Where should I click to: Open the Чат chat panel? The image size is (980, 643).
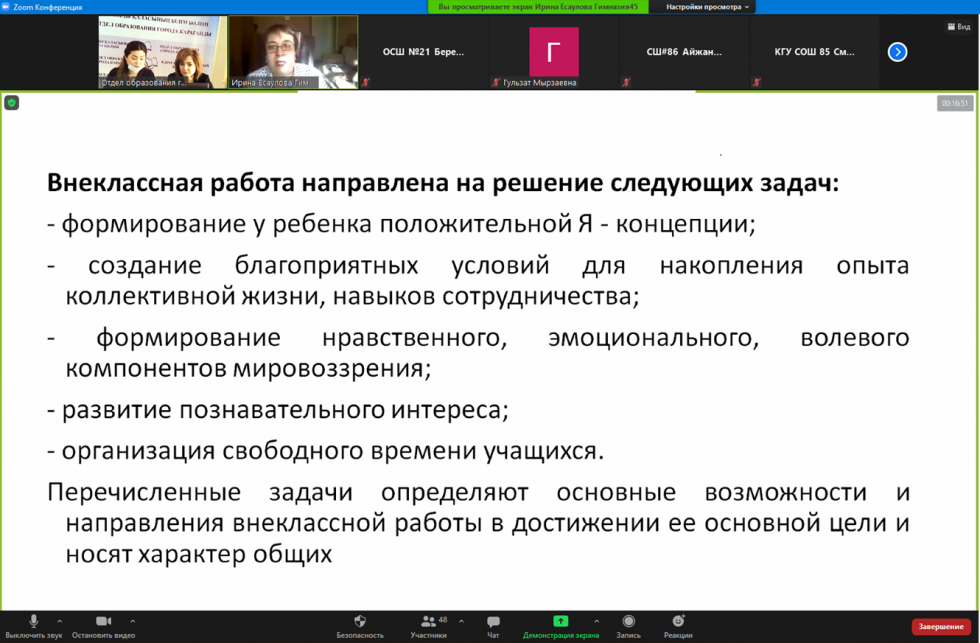[493, 622]
